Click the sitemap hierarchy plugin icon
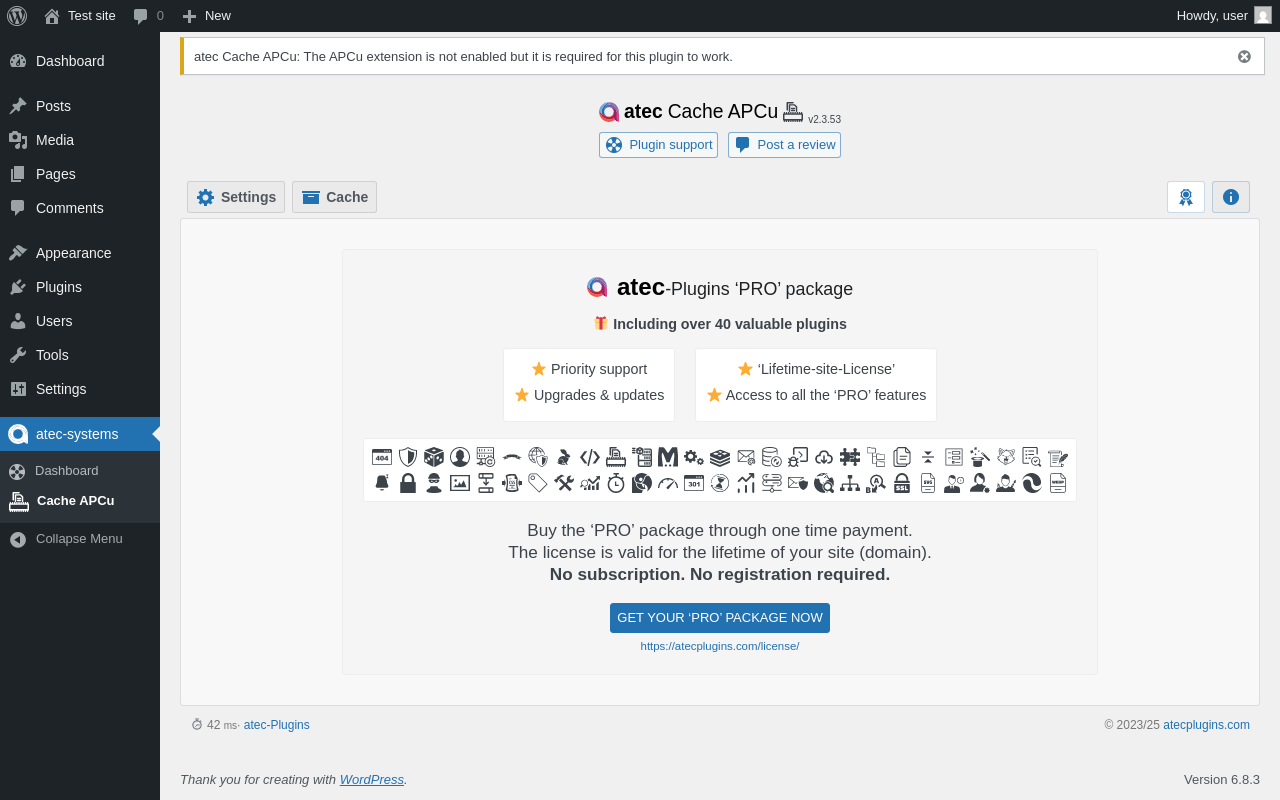 coord(850,483)
